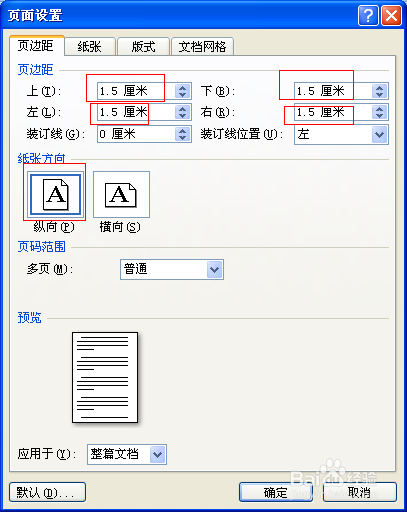Image resolution: width=407 pixels, height=512 pixels.
Task: Adjust the top margin spinner arrows
Action: pos(183,91)
